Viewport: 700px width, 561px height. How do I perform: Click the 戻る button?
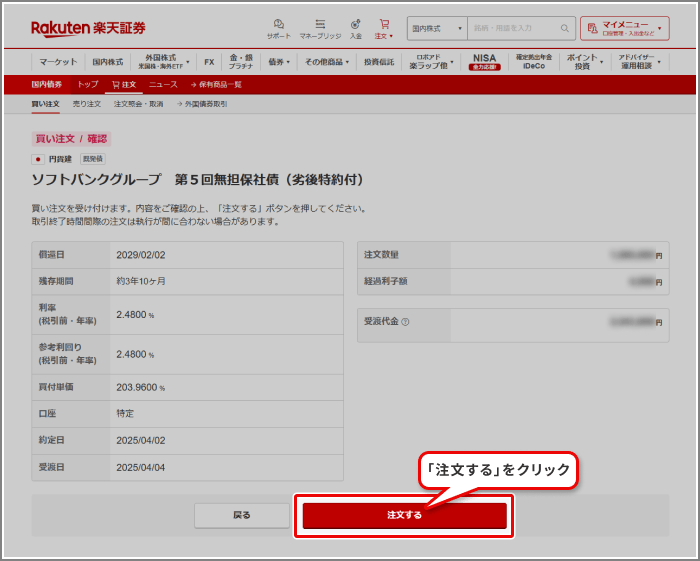point(242,515)
